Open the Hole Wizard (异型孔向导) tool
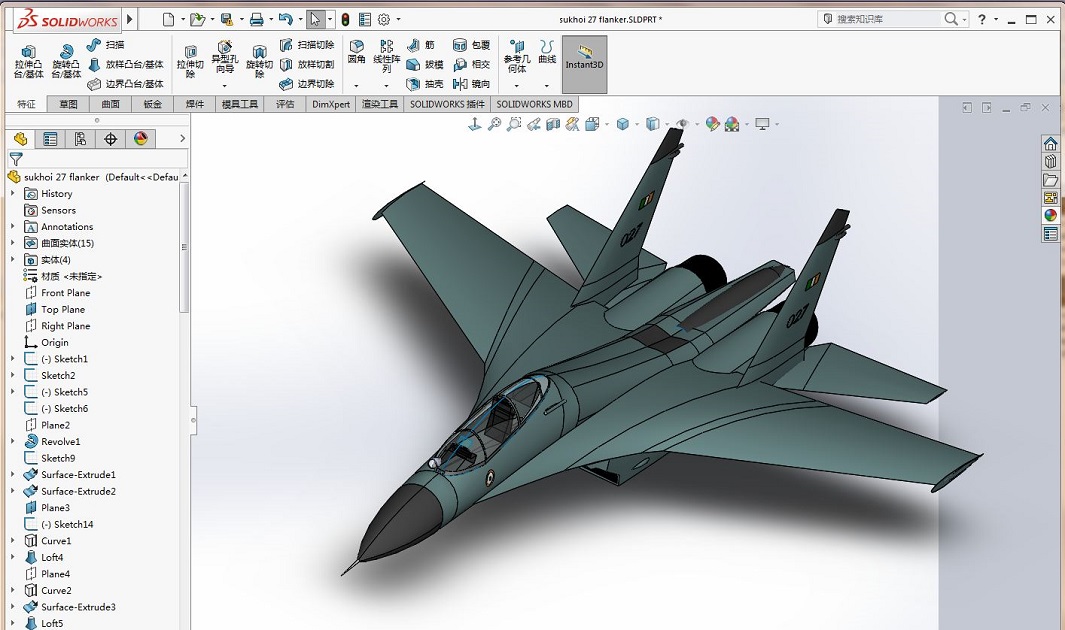 (x=224, y=57)
